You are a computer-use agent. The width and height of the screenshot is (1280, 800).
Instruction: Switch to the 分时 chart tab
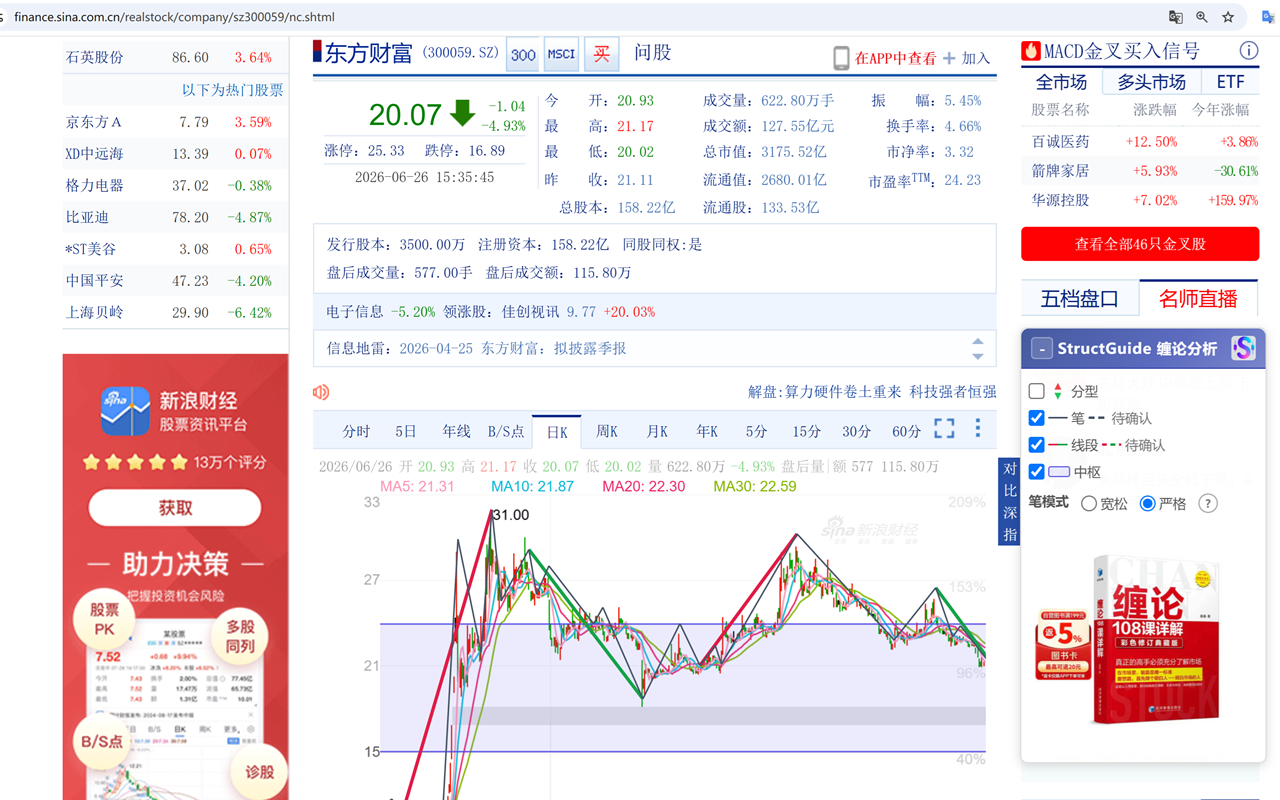(356, 432)
